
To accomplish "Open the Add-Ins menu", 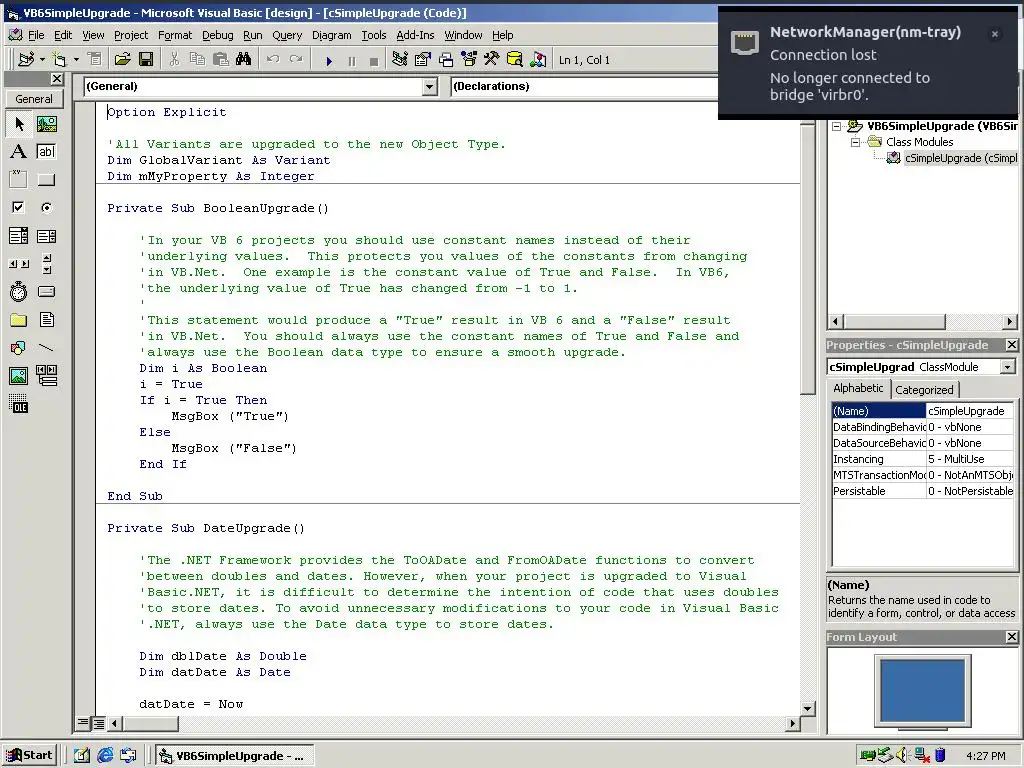I will 415,35.
